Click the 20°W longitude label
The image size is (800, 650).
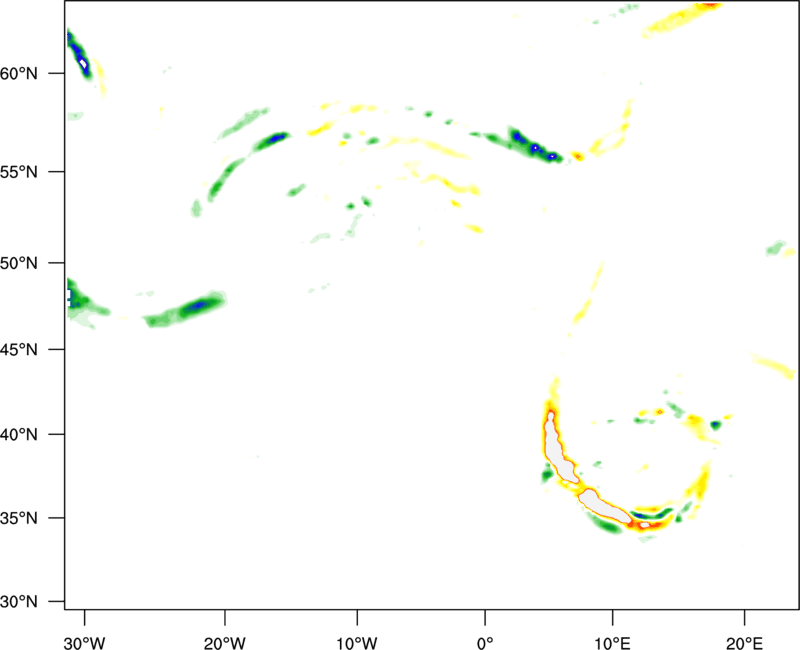[x=225, y=643]
